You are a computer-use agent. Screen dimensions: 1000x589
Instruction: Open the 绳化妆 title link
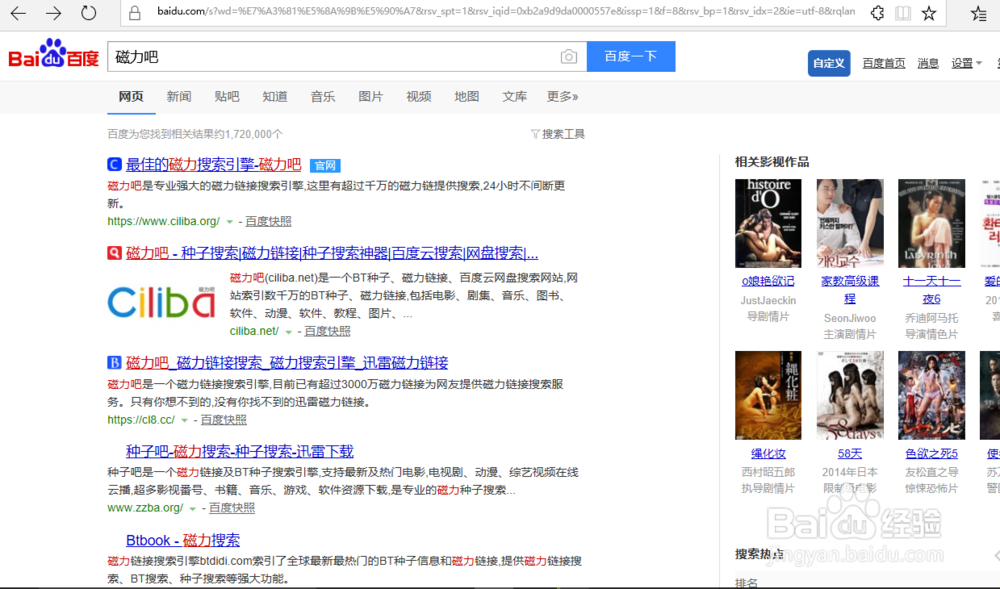click(x=768, y=453)
